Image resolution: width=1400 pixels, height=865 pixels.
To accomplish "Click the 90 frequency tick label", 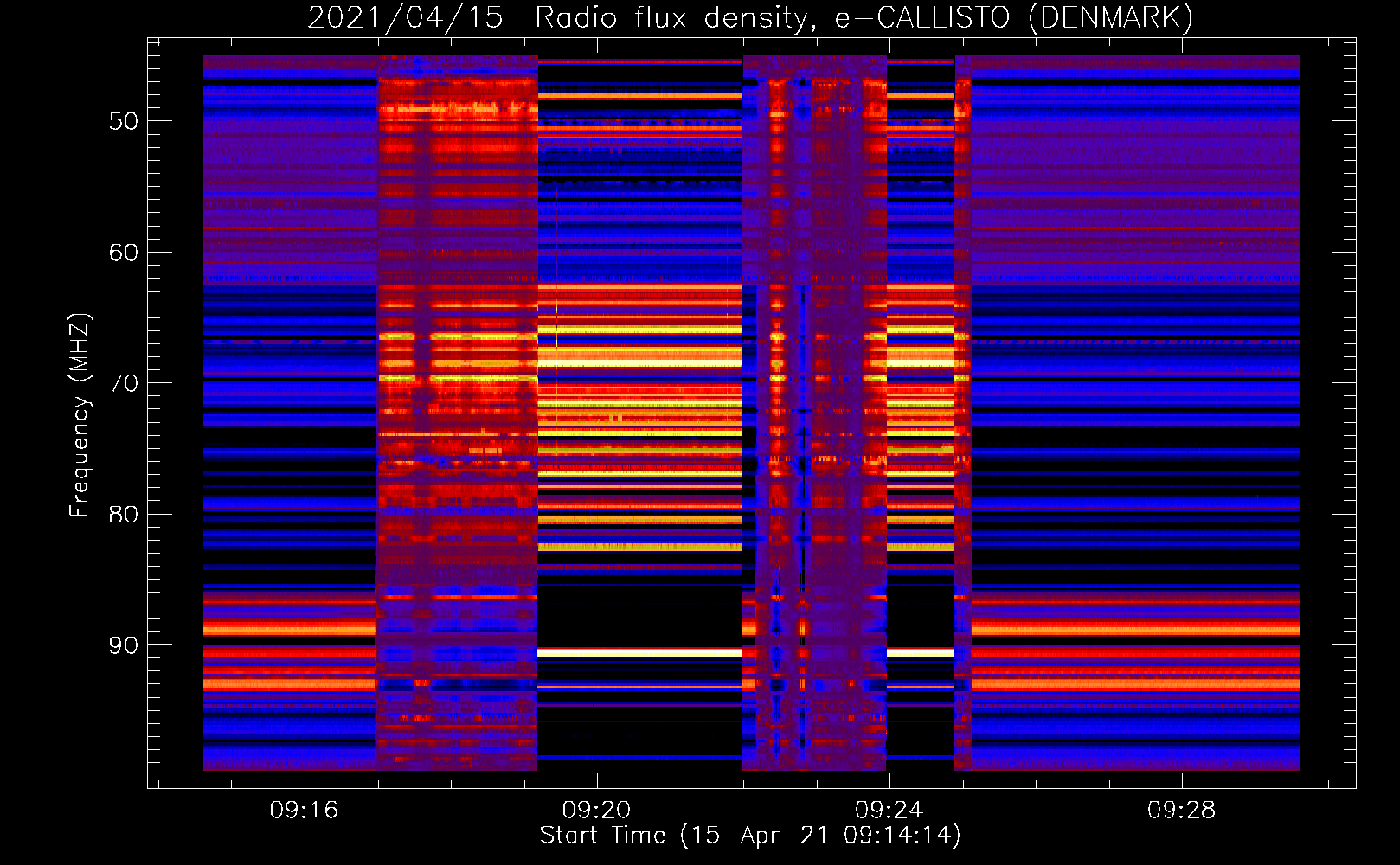I will 124,646.
